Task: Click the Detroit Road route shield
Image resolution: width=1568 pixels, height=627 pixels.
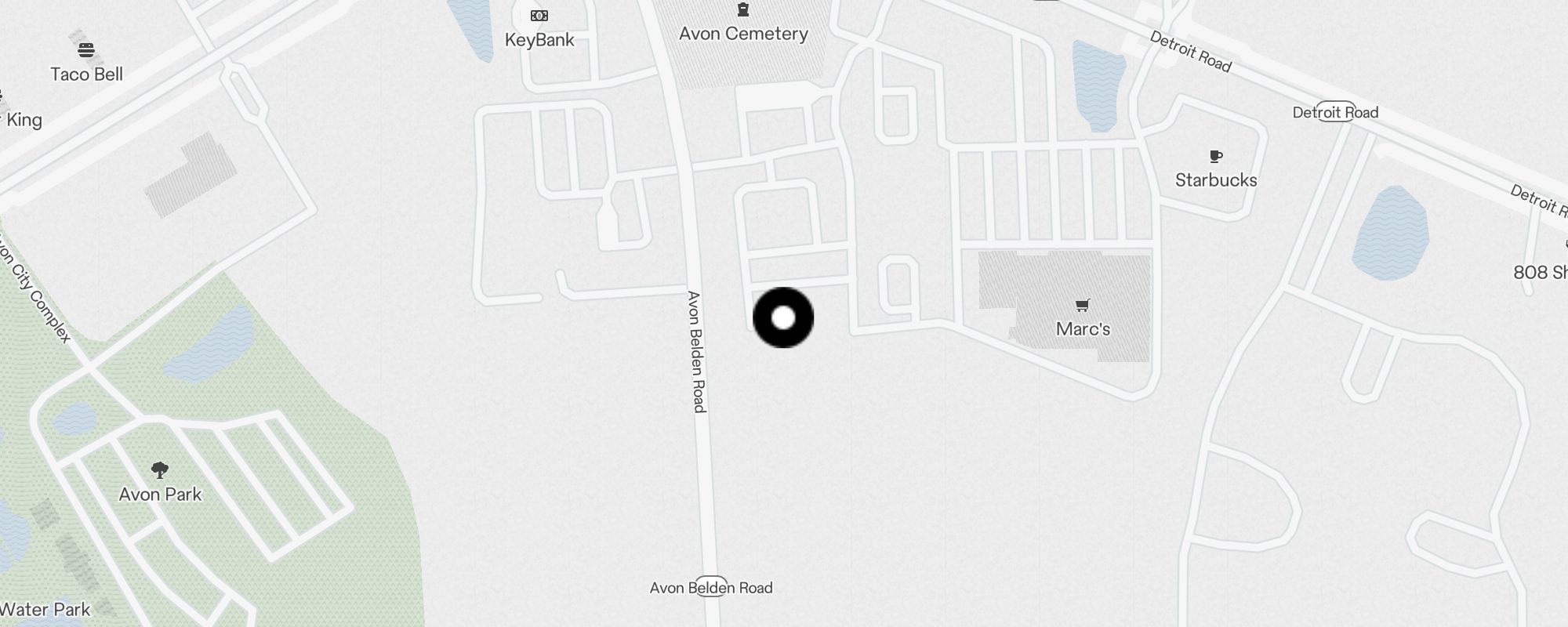Action: pyautogui.click(x=1336, y=112)
